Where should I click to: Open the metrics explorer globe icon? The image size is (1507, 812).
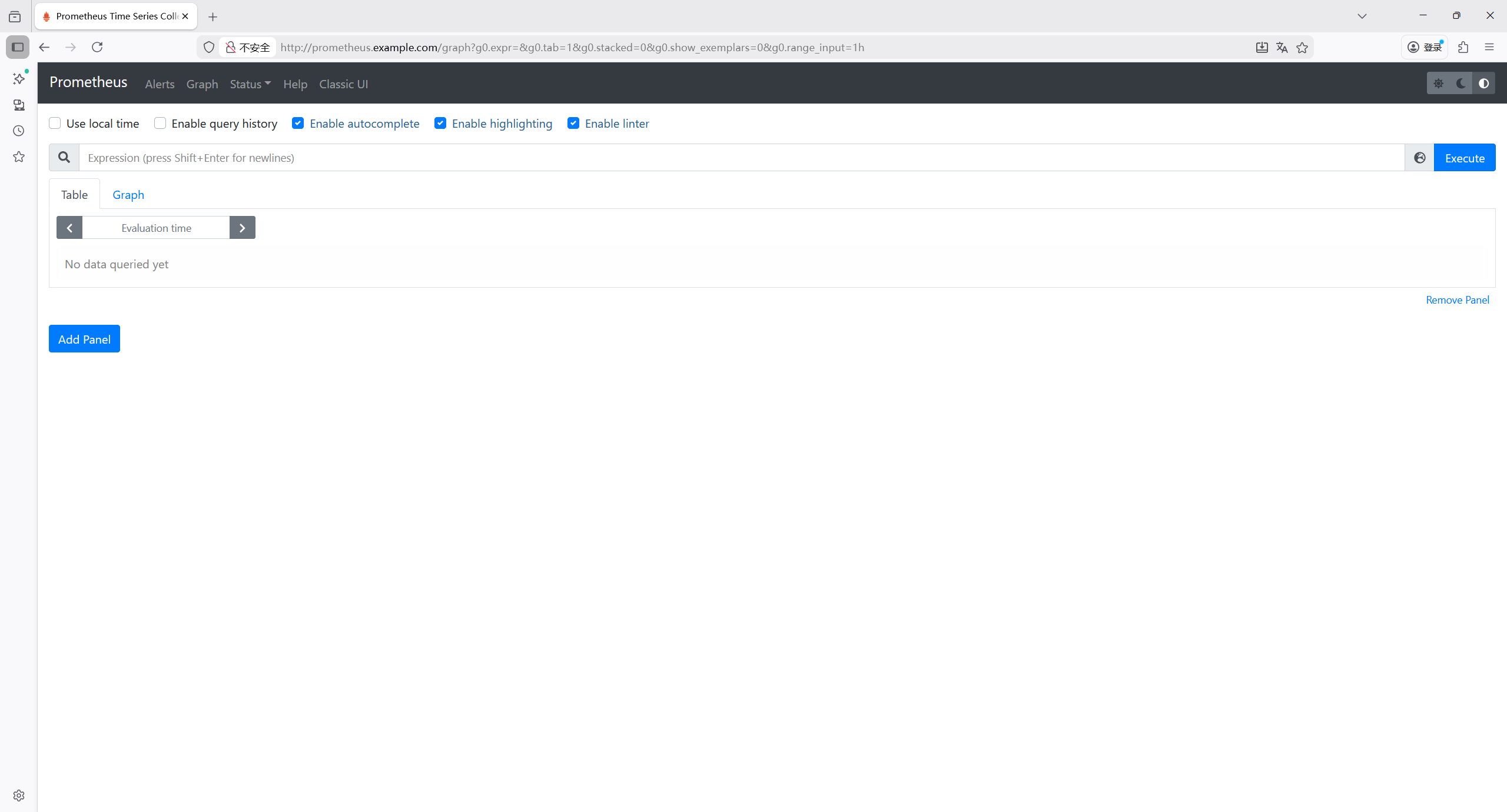tap(1419, 158)
